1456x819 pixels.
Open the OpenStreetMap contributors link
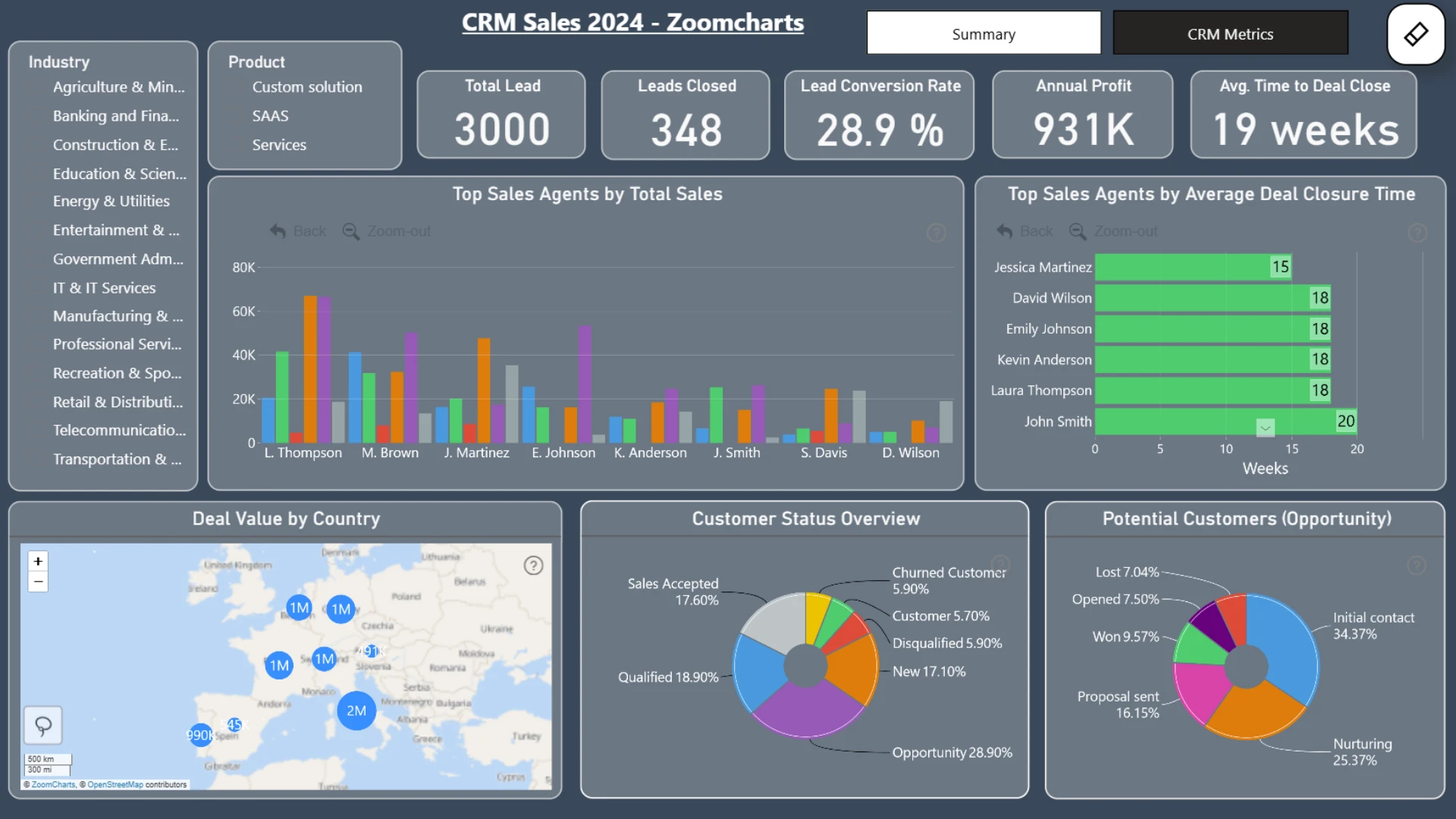115,785
